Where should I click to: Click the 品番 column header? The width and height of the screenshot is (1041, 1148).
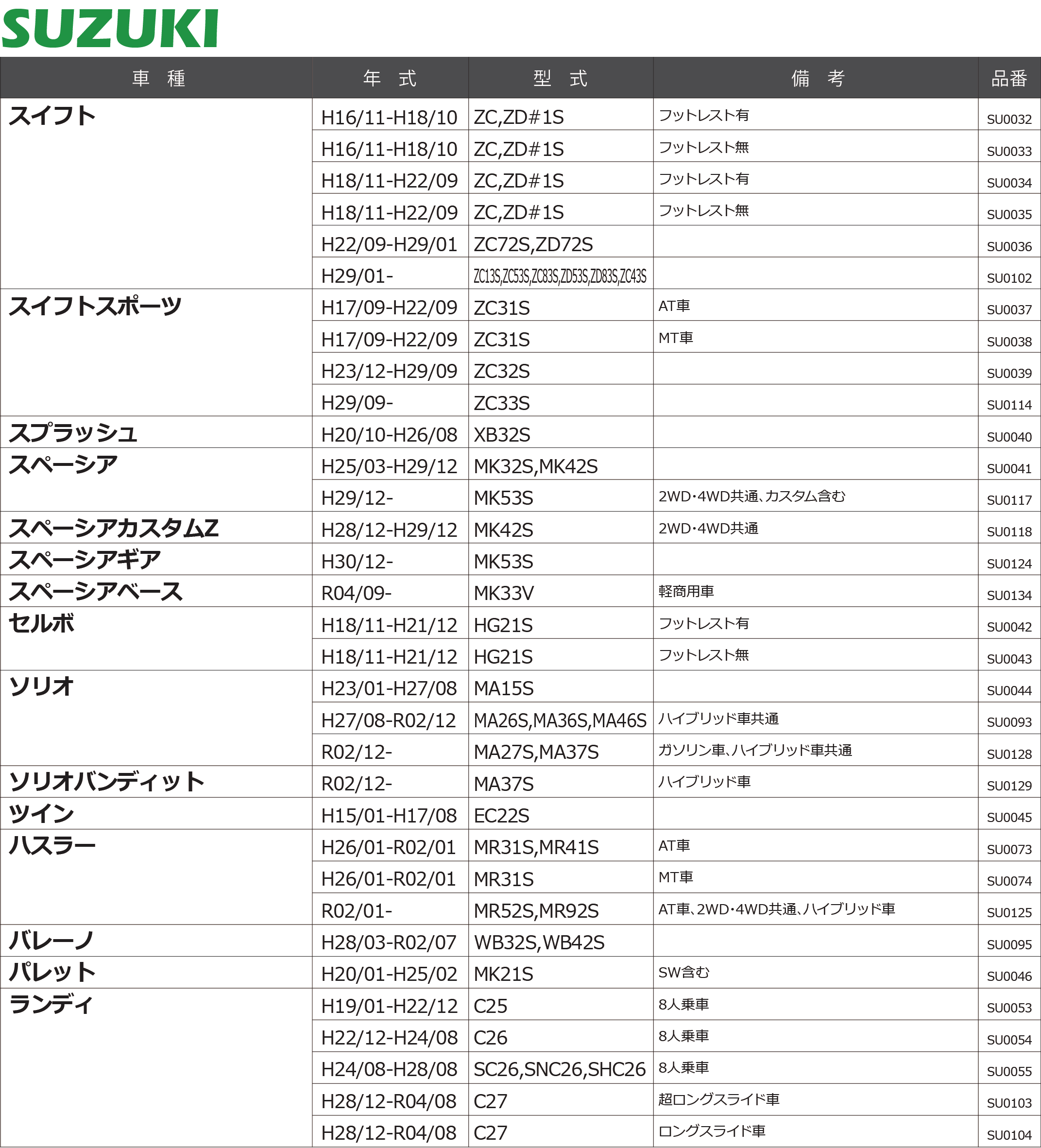coord(1008,79)
